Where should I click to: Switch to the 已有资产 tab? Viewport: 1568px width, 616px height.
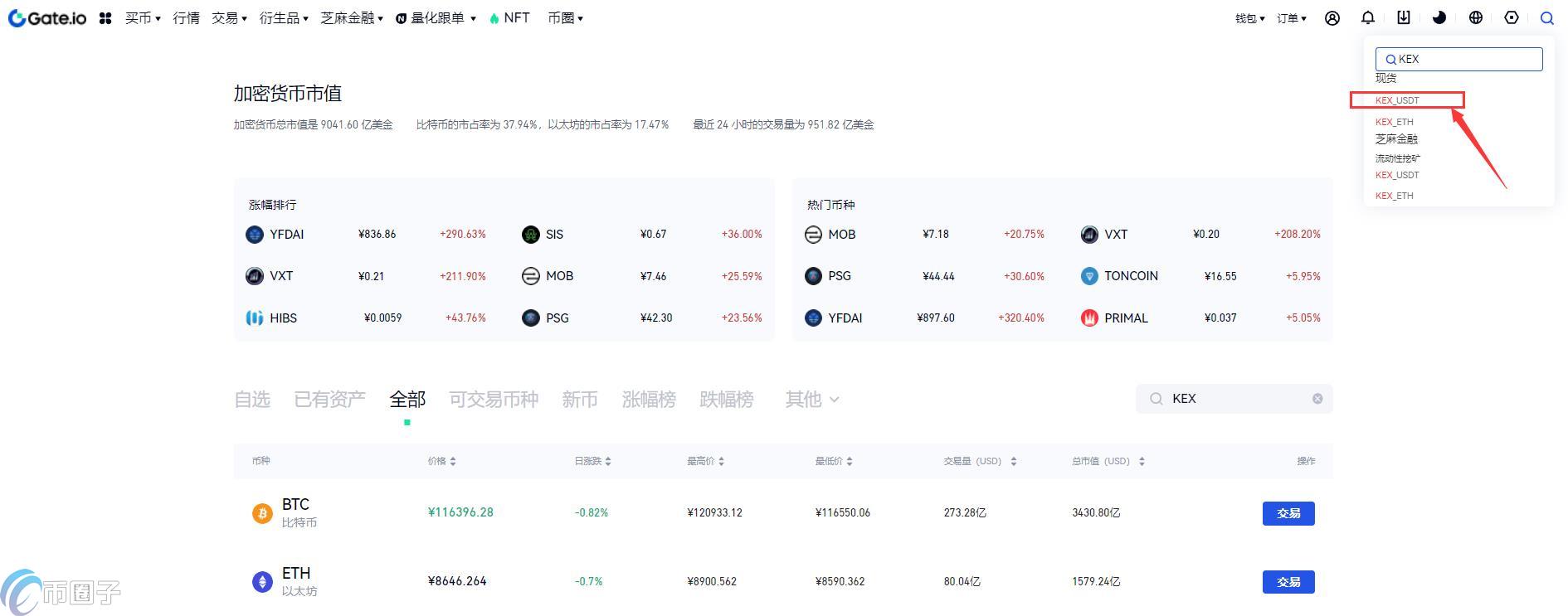point(329,400)
